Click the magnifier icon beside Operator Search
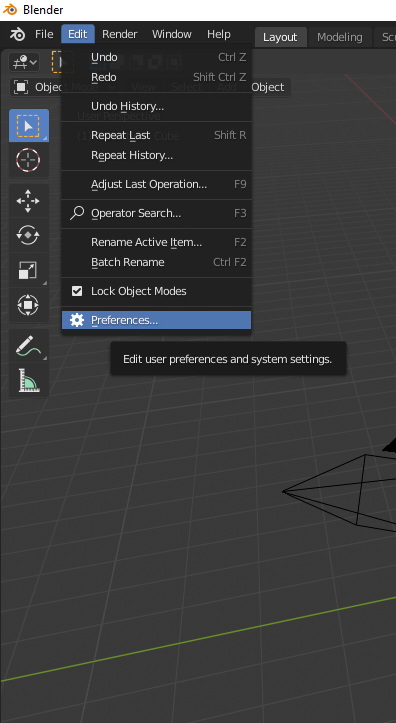This screenshot has height=723, width=396. coord(77,213)
